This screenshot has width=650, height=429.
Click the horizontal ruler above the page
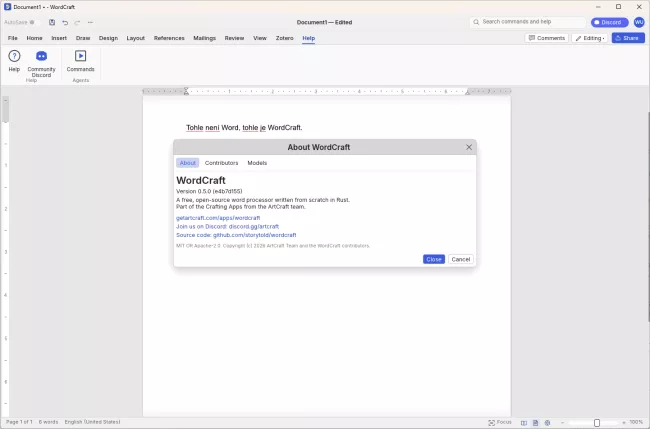[327, 91]
